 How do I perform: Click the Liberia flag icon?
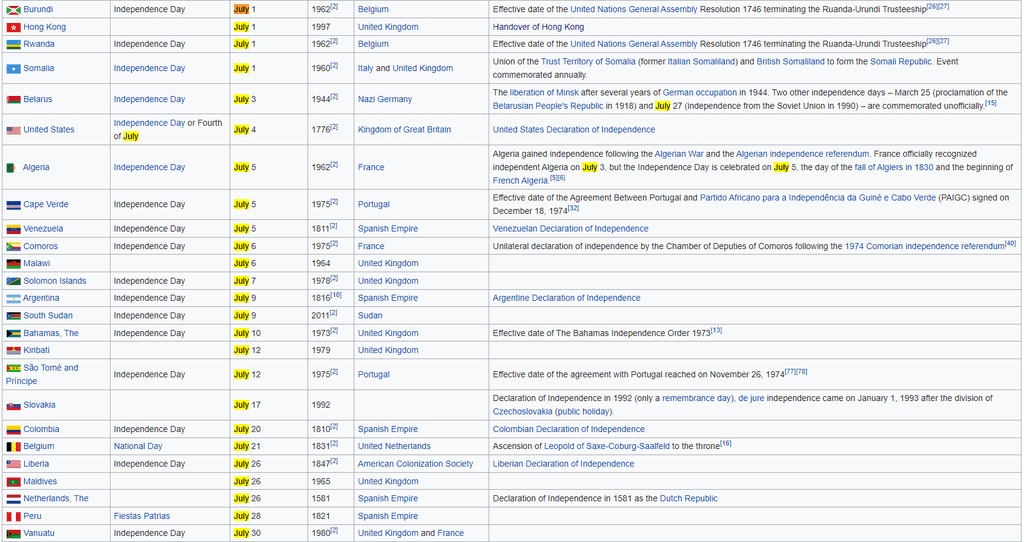pos(13,464)
